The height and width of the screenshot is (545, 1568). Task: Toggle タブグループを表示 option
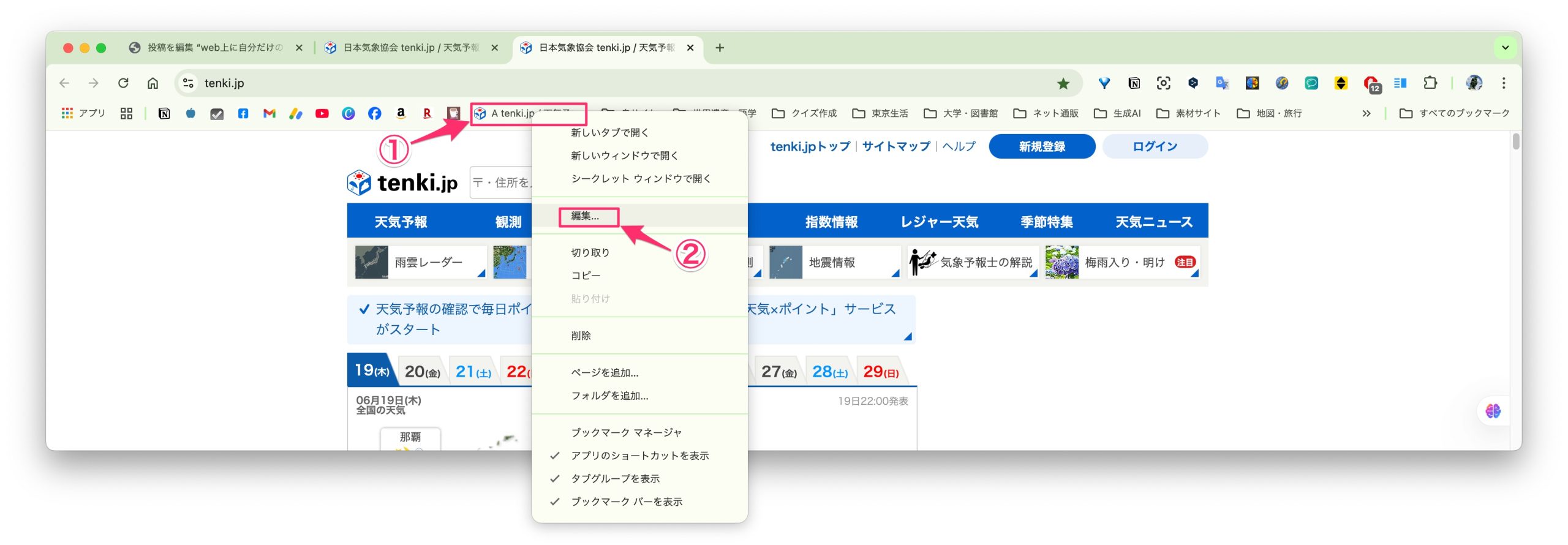click(x=639, y=478)
